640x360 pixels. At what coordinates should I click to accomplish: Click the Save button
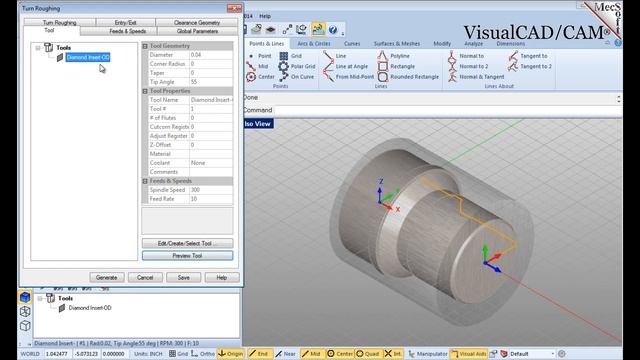coord(184,278)
